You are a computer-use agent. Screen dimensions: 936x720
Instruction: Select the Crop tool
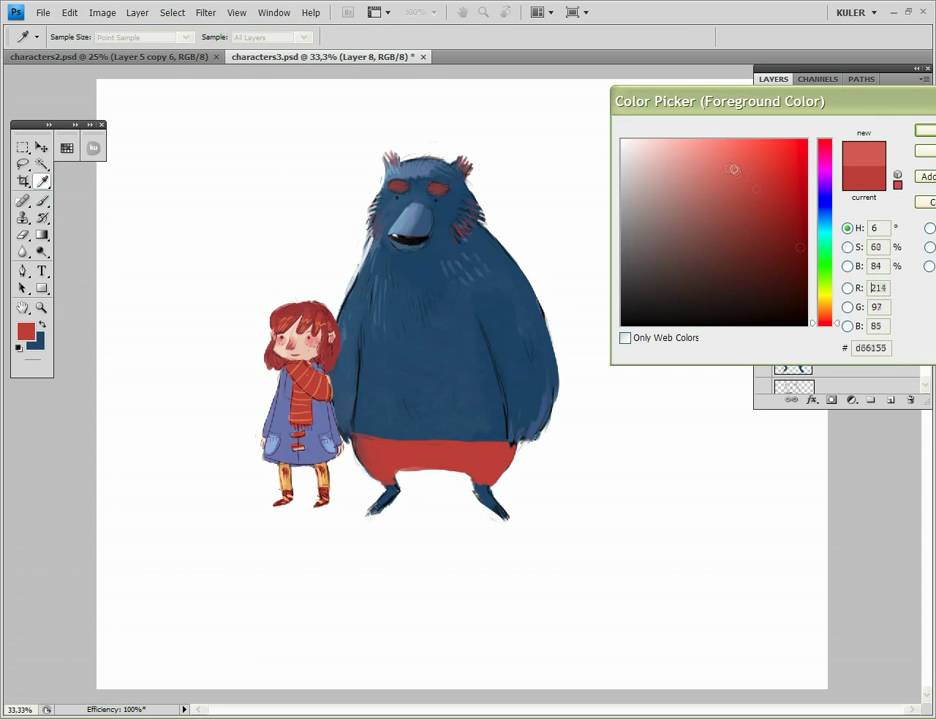23,181
